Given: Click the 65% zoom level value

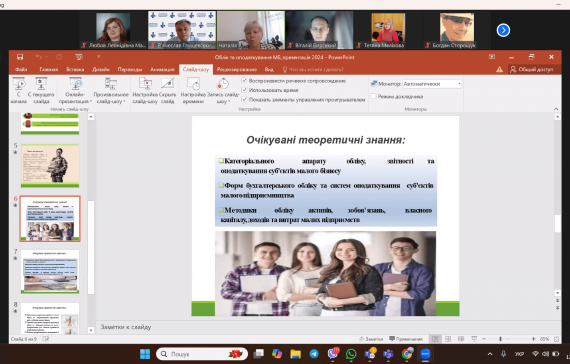Looking at the screenshot, I should 544,339.
